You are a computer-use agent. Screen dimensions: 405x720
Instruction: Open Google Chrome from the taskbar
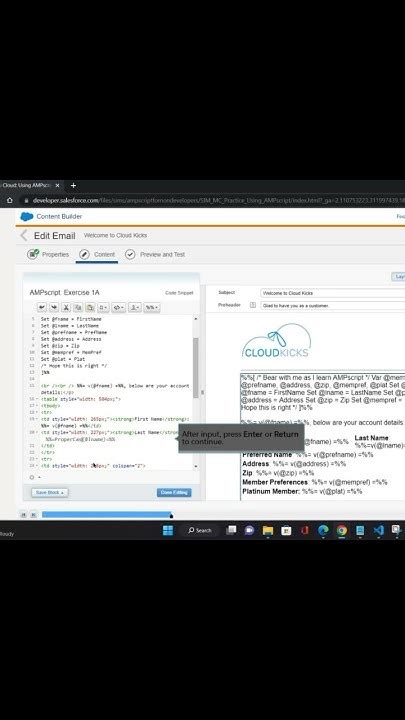tap(342, 530)
